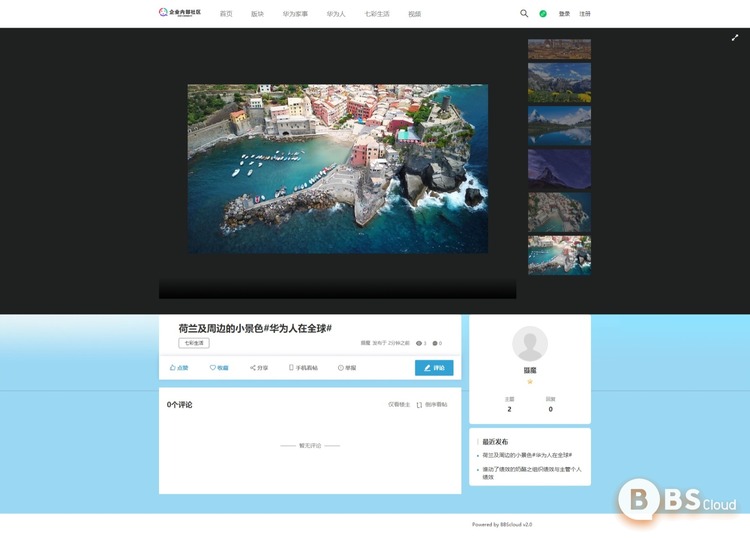Open recent post 荷兰及周边的小景色 link
This screenshot has height=538, width=750.
(527, 455)
